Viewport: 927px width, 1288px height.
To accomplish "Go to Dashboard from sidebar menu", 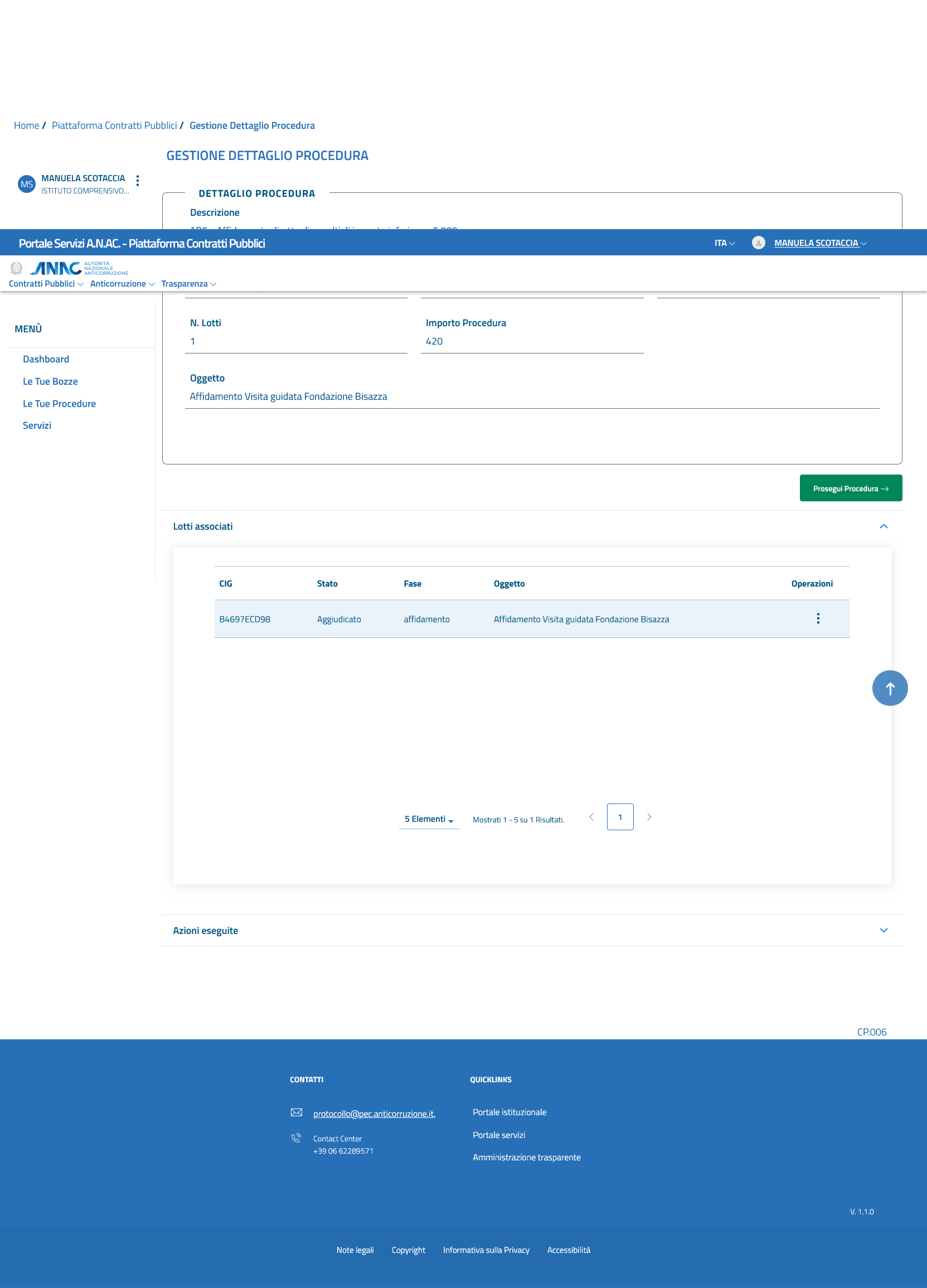I will pos(46,359).
